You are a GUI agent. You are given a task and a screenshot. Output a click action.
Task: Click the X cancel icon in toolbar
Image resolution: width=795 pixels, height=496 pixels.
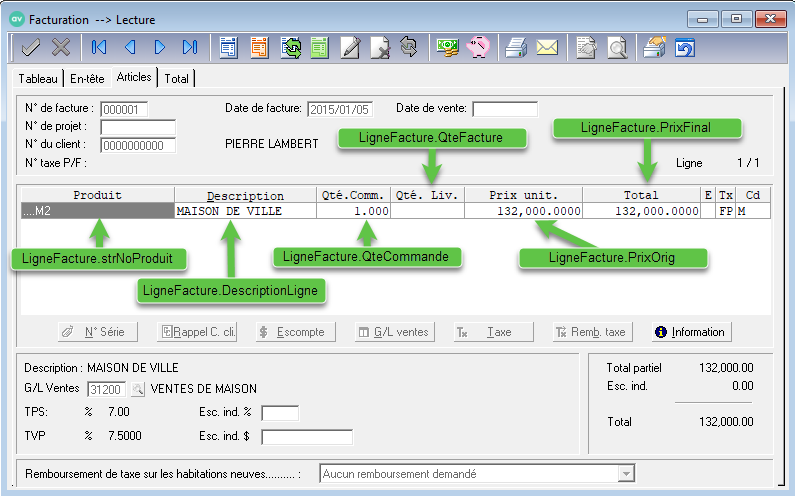pos(61,47)
